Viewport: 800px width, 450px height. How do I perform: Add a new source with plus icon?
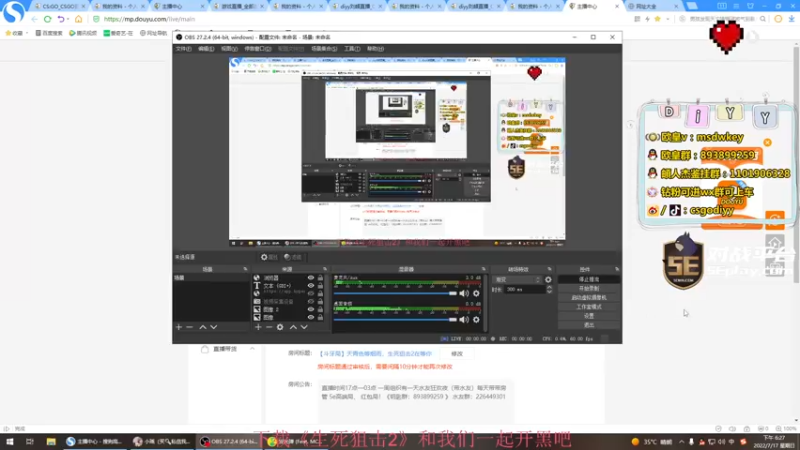coord(258,327)
